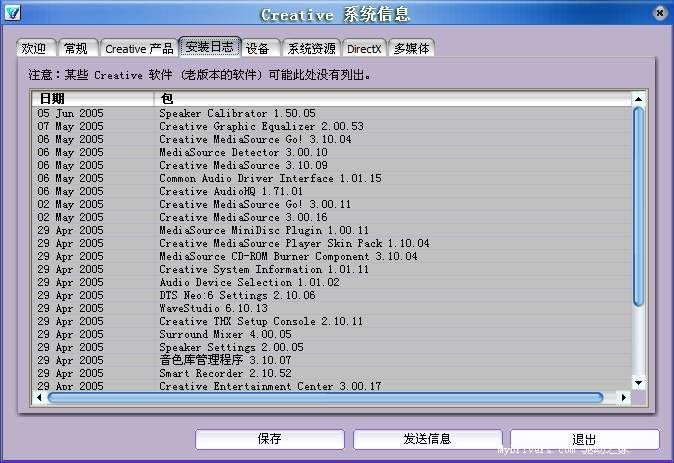Open the 常规 tab
Viewport: 674px width, 463px height.
[77, 49]
